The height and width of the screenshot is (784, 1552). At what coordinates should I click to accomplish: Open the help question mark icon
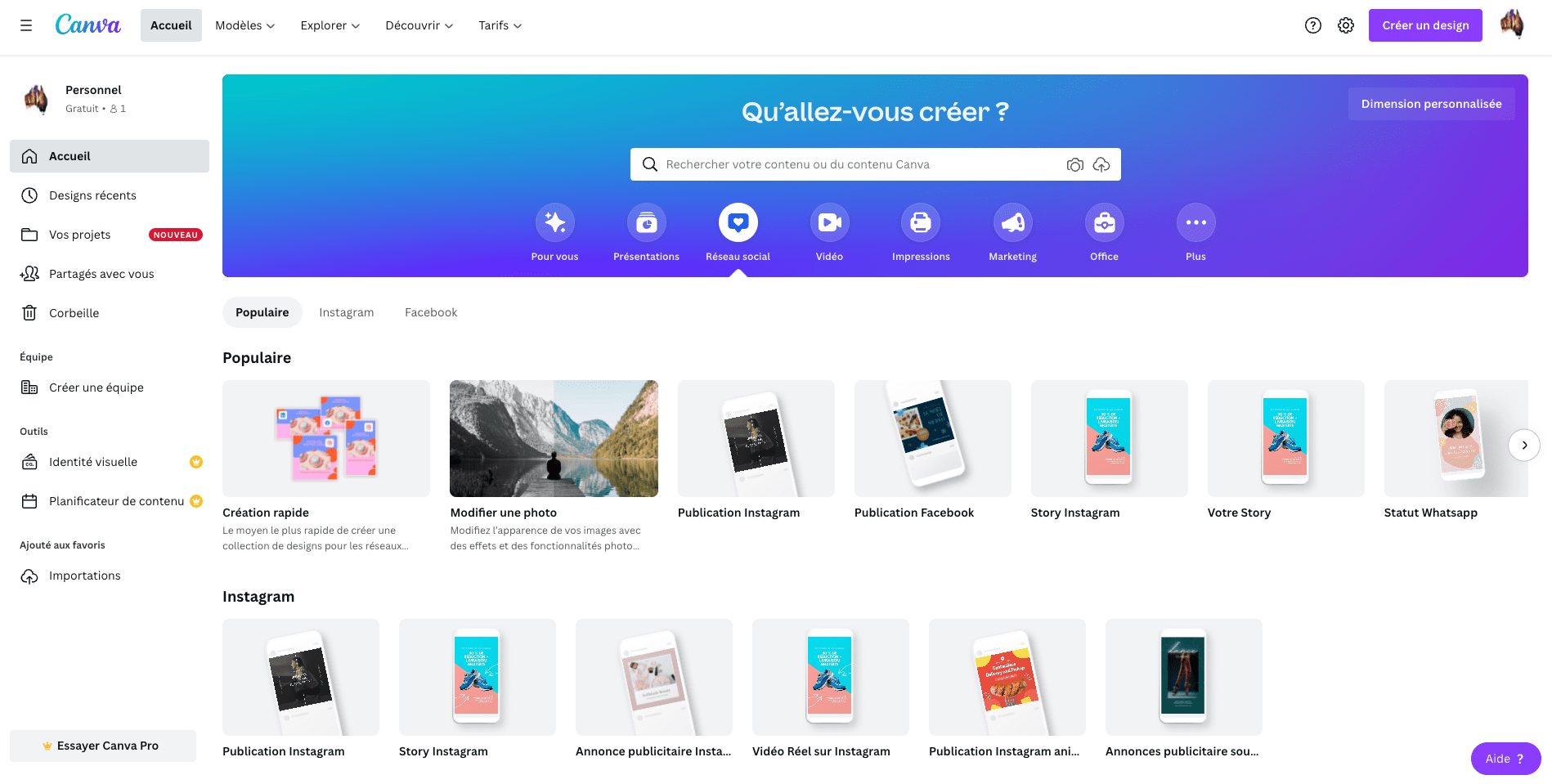point(1312,25)
